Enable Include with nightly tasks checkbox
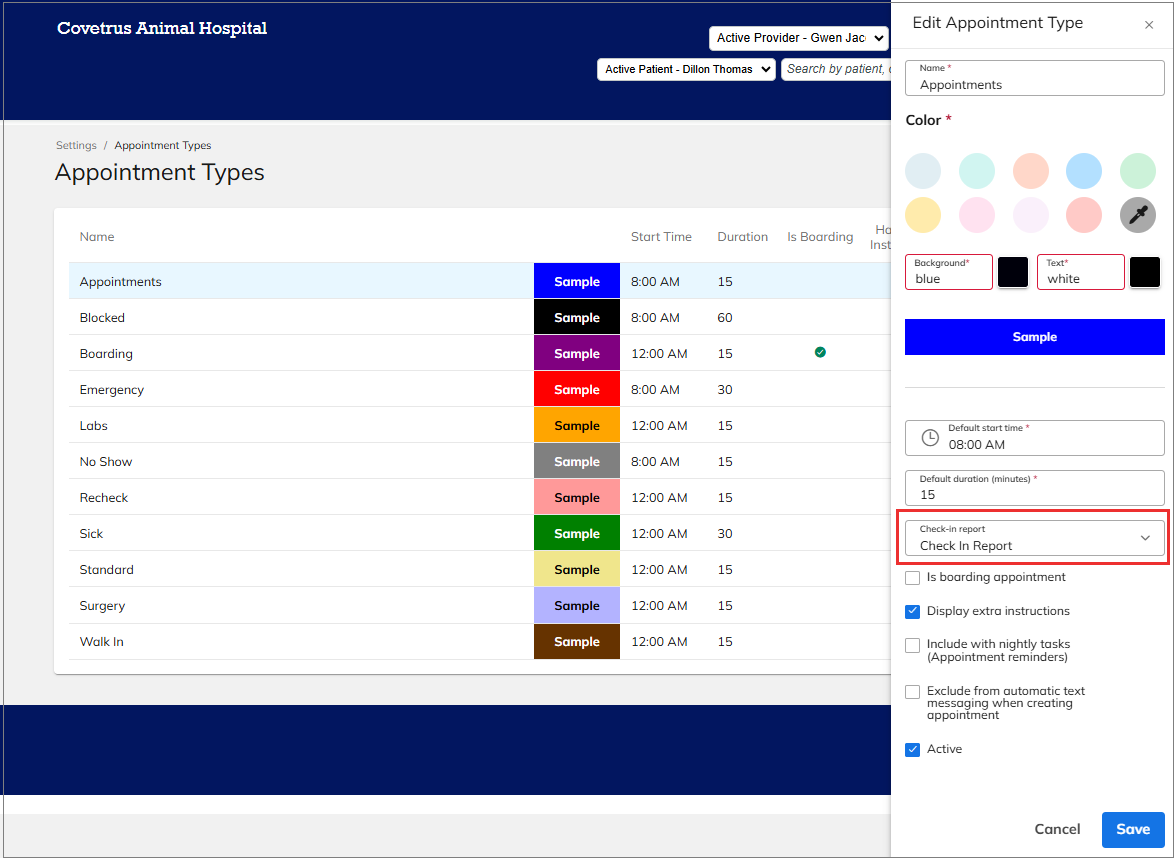 912,645
